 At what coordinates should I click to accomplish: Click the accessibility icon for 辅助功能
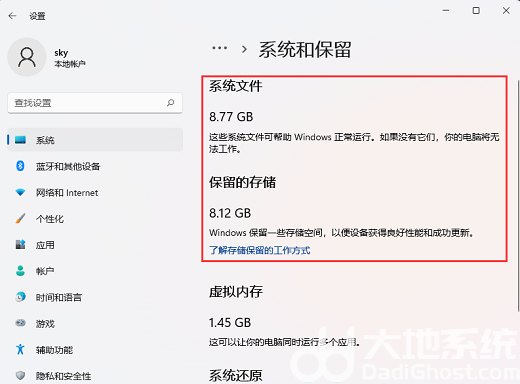pos(20,349)
